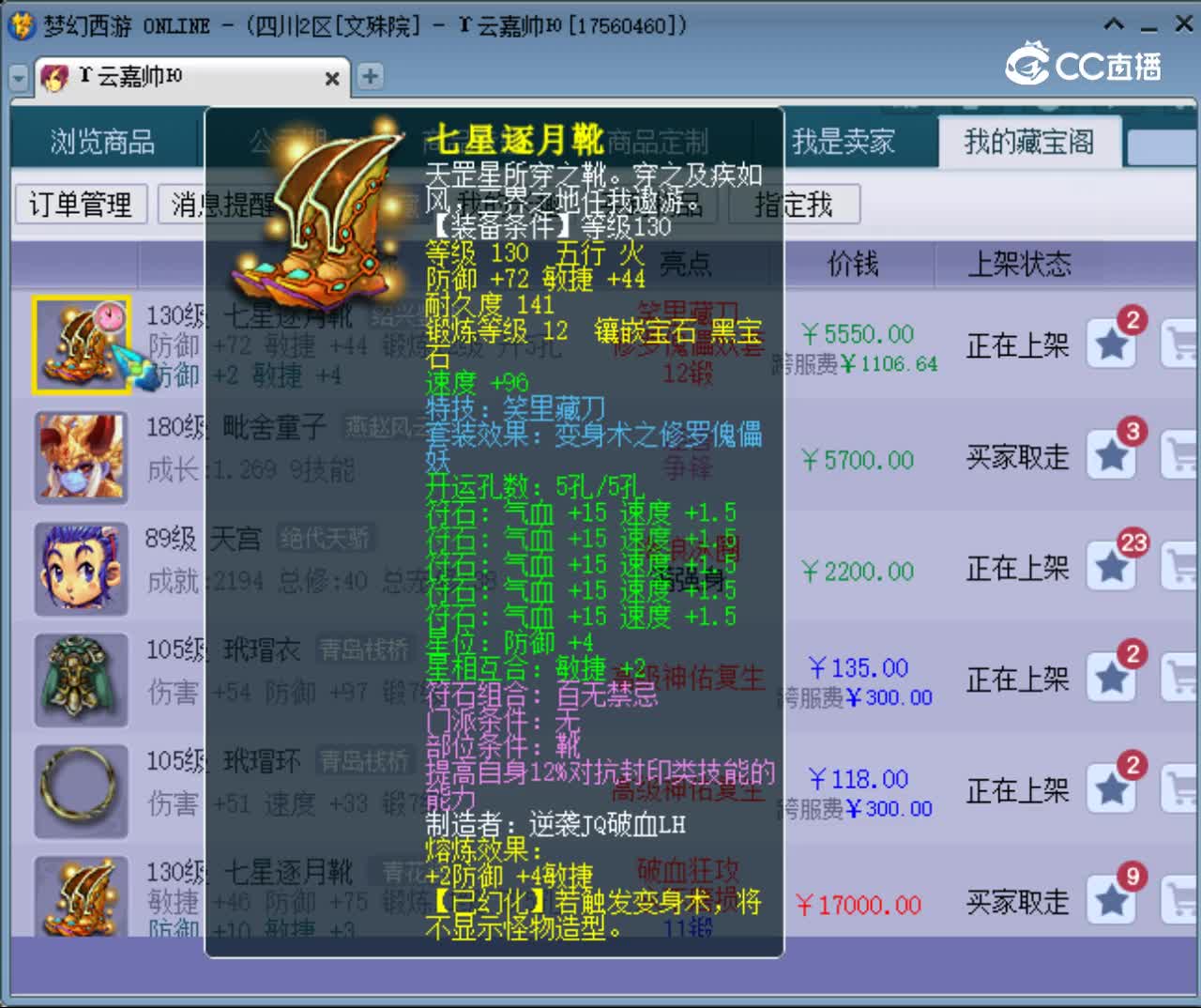Click the game logo icon in title bar
The width and height of the screenshot is (1201, 1008).
pyautogui.click(x=23, y=25)
